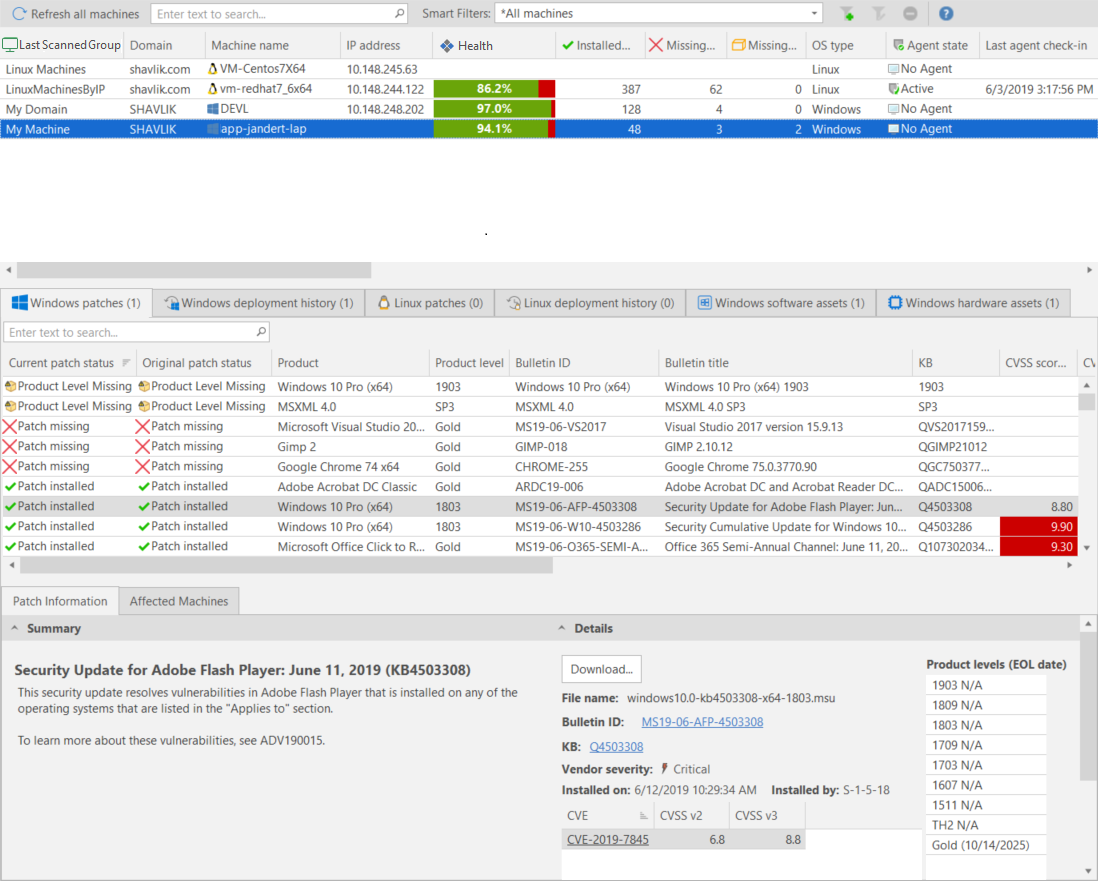Click the Installed column green check icon

pyautogui.click(x=567, y=46)
